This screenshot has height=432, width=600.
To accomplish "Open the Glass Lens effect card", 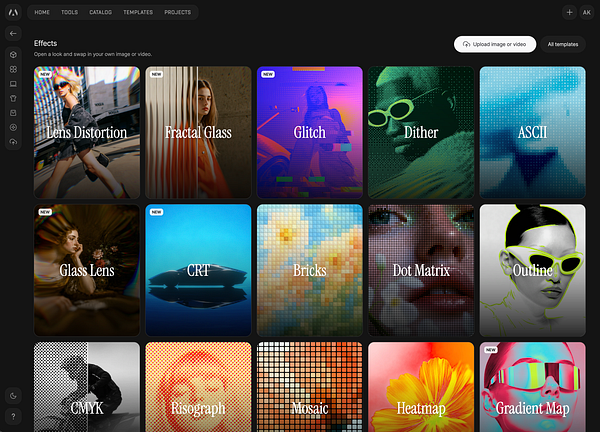I will pos(87,270).
